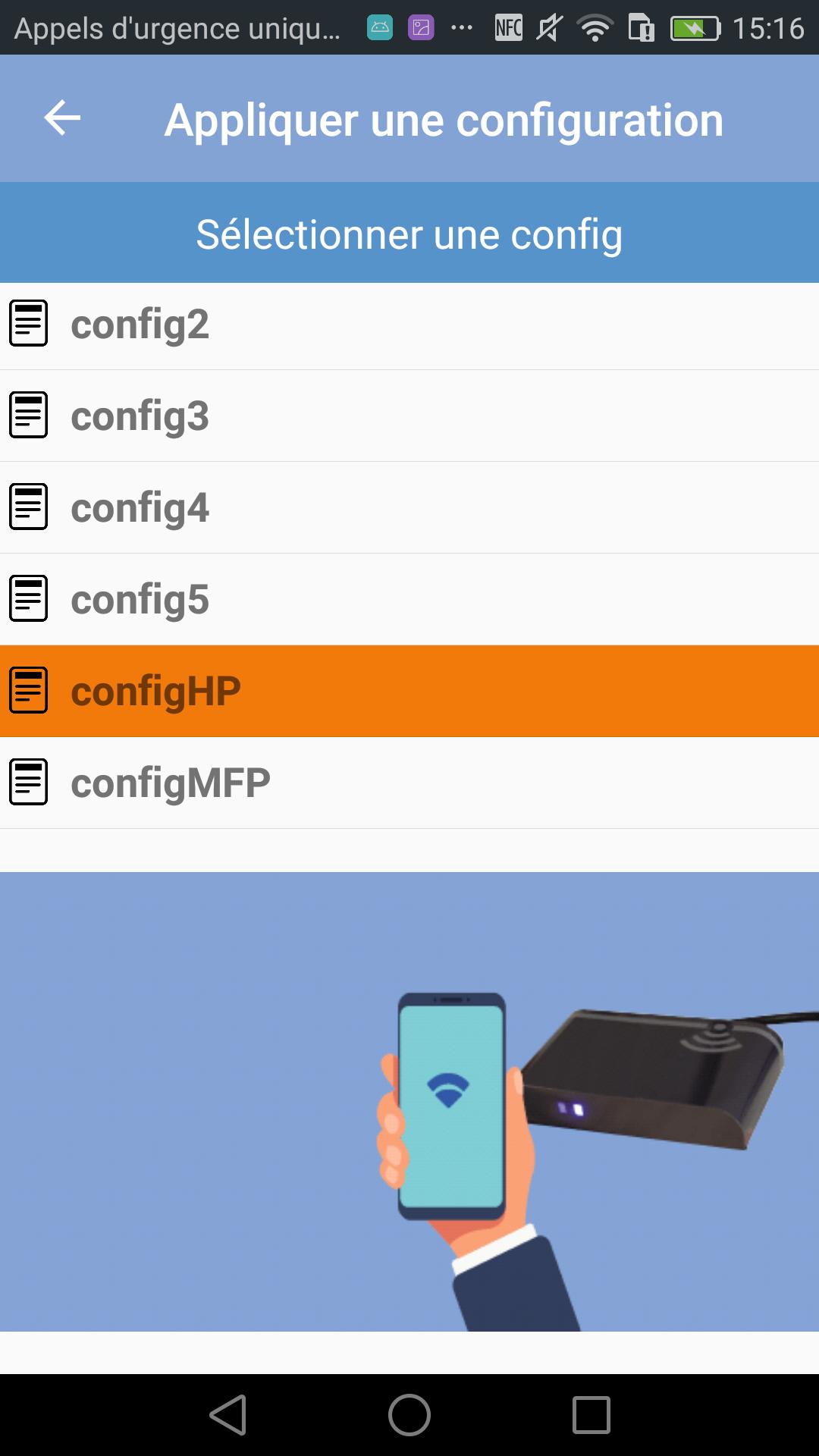The image size is (819, 1456).
Task: Choose config3 from the list
Action: (409, 416)
